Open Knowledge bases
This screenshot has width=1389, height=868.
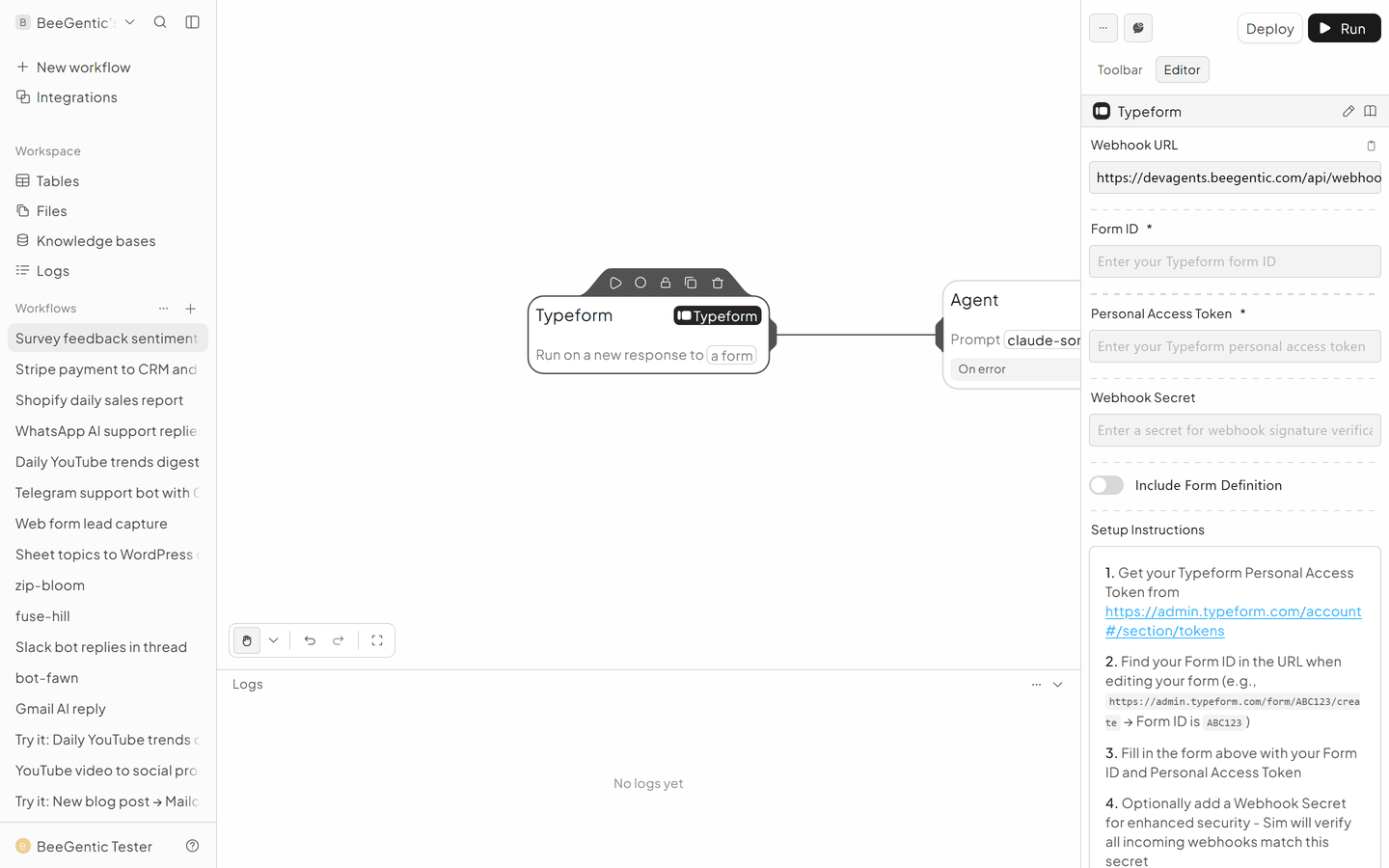pyautogui.click(x=108, y=241)
